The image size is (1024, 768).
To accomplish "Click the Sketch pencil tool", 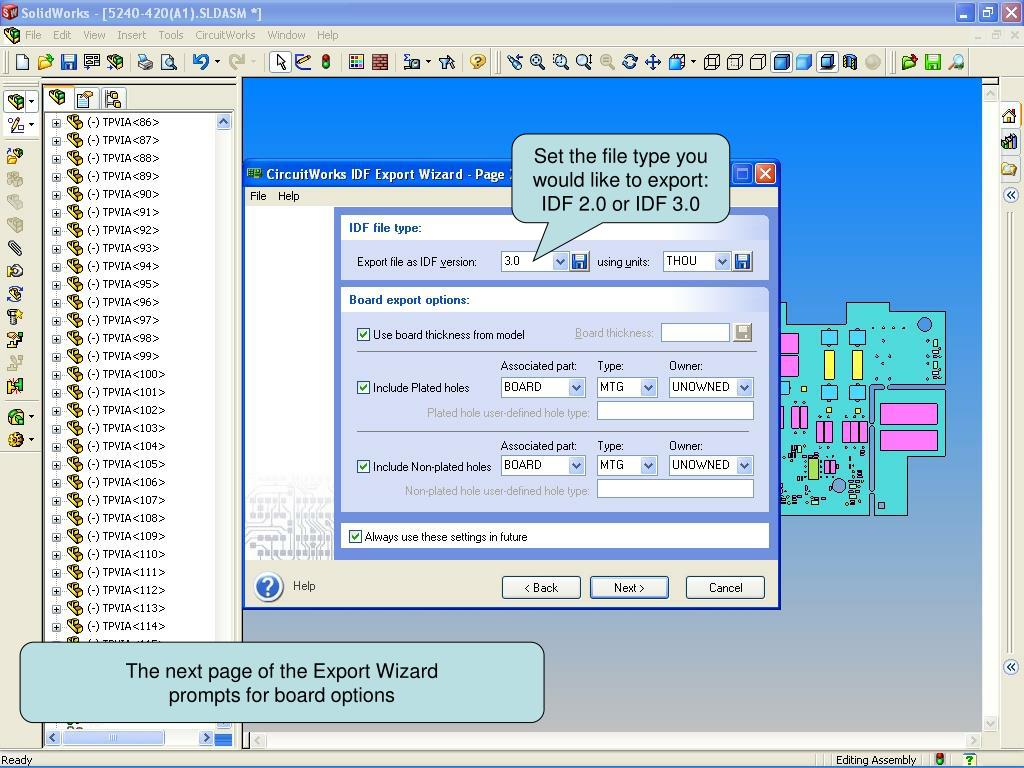I will click(303, 62).
